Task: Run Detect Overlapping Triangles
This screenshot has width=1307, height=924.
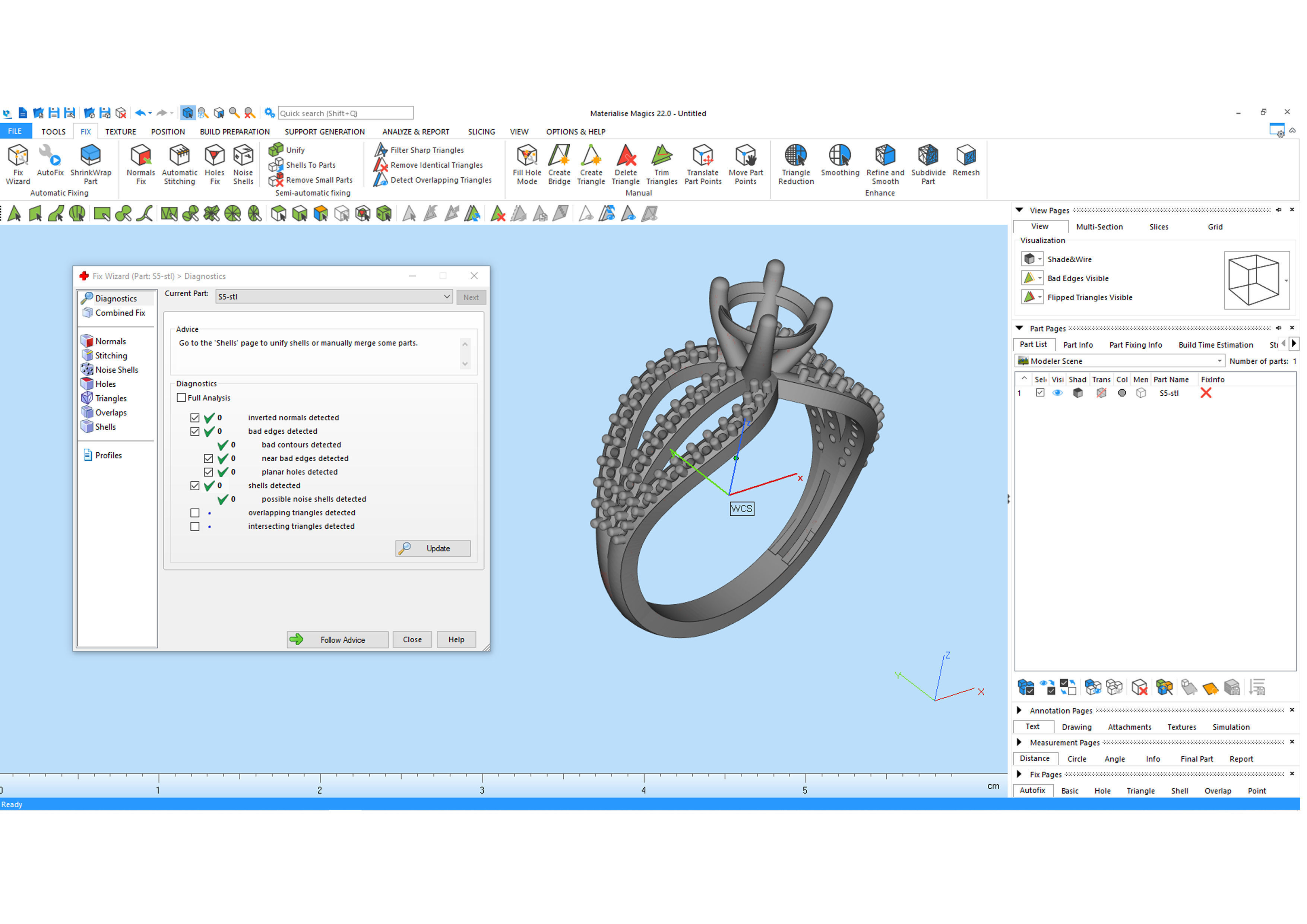Action: click(433, 180)
